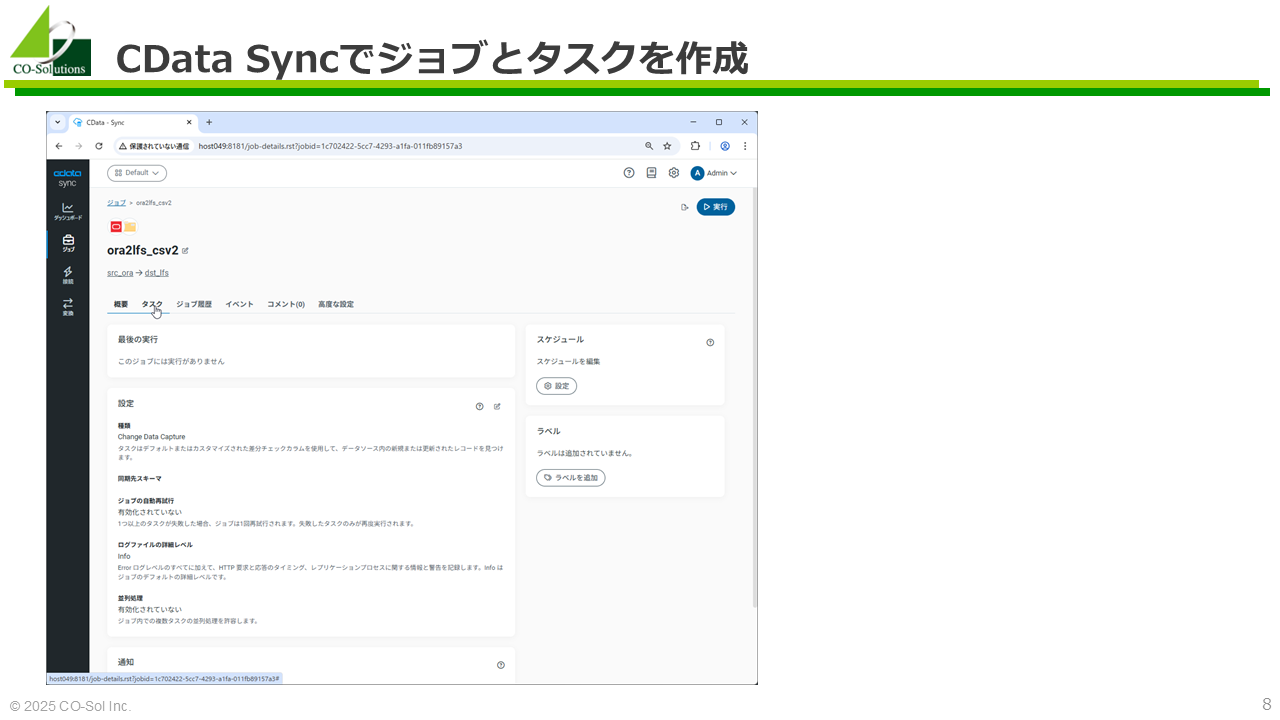This screenshot has height=720, width=1280.
Task: Click browser back arrow
Action: click(59, 146)
